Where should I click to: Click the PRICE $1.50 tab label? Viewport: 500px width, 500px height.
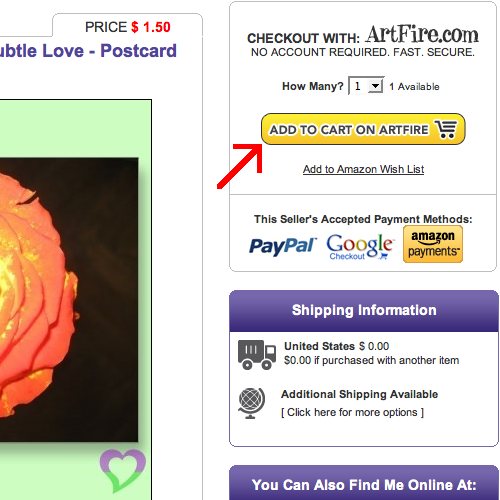click(x=128, y=27)
